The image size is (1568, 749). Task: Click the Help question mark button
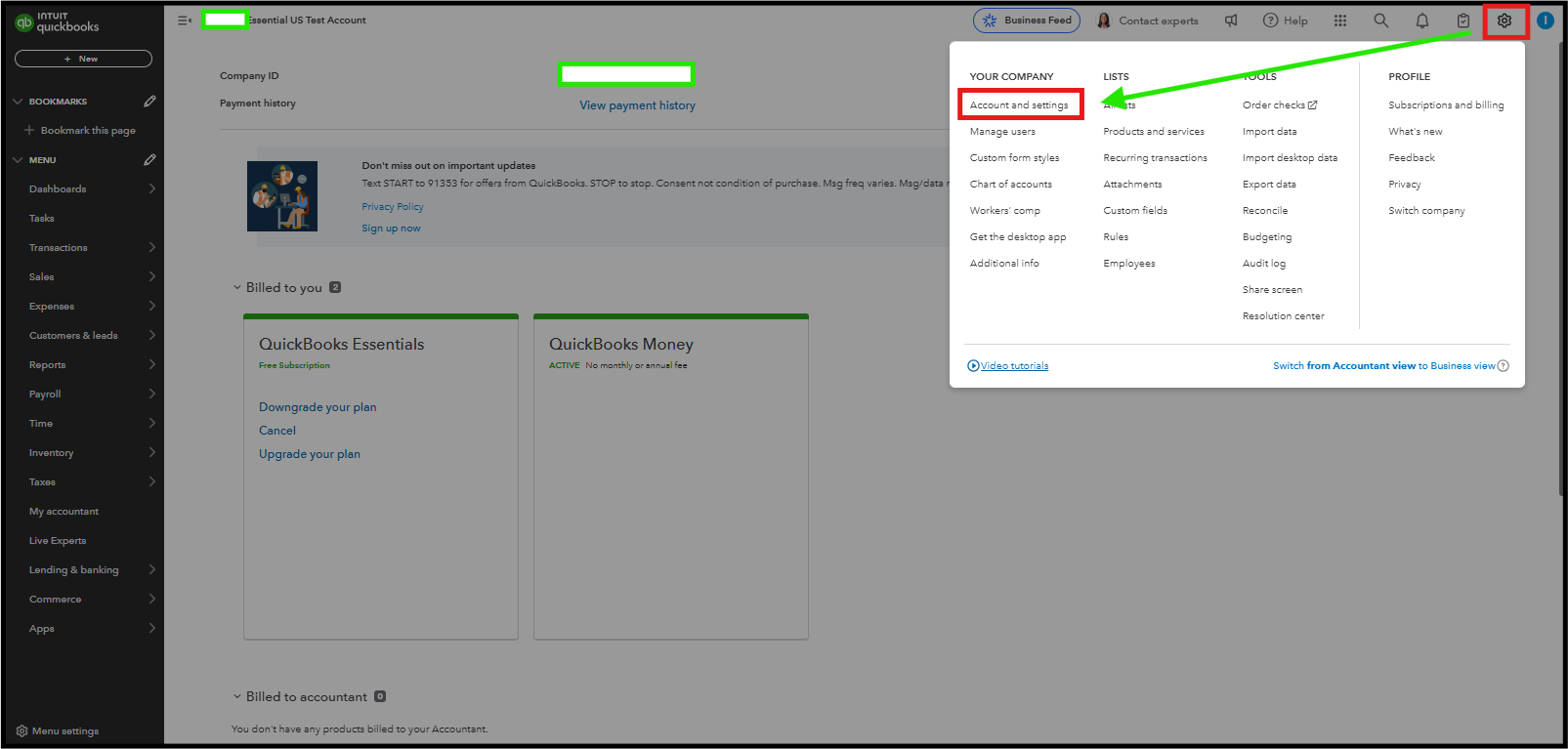pyautogui.click(x=1285, y=21)
